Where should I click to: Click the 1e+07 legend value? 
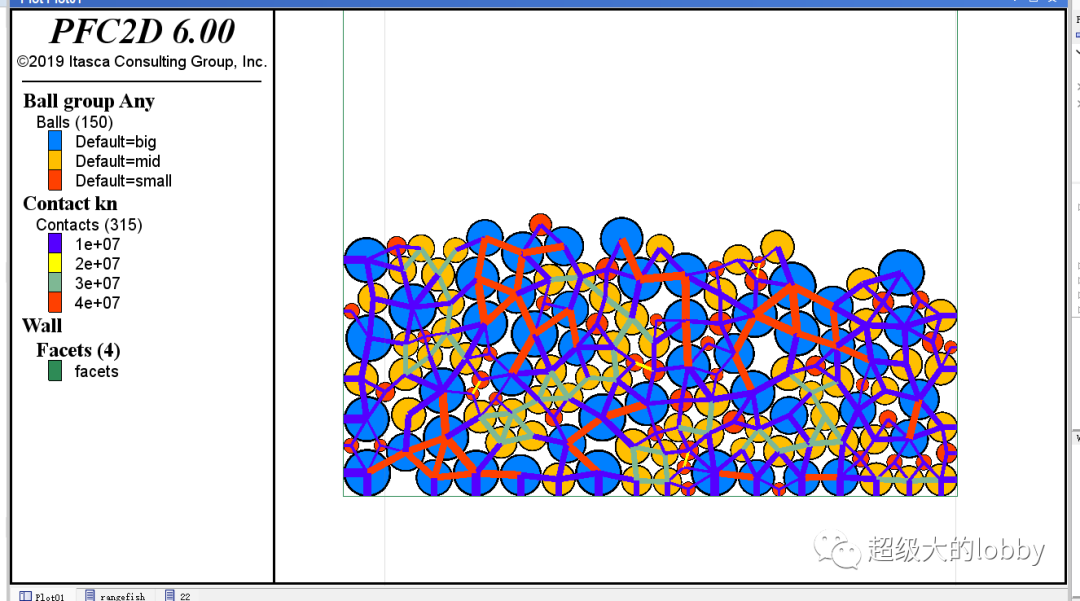pyautogui.click(x=97, y=244)
